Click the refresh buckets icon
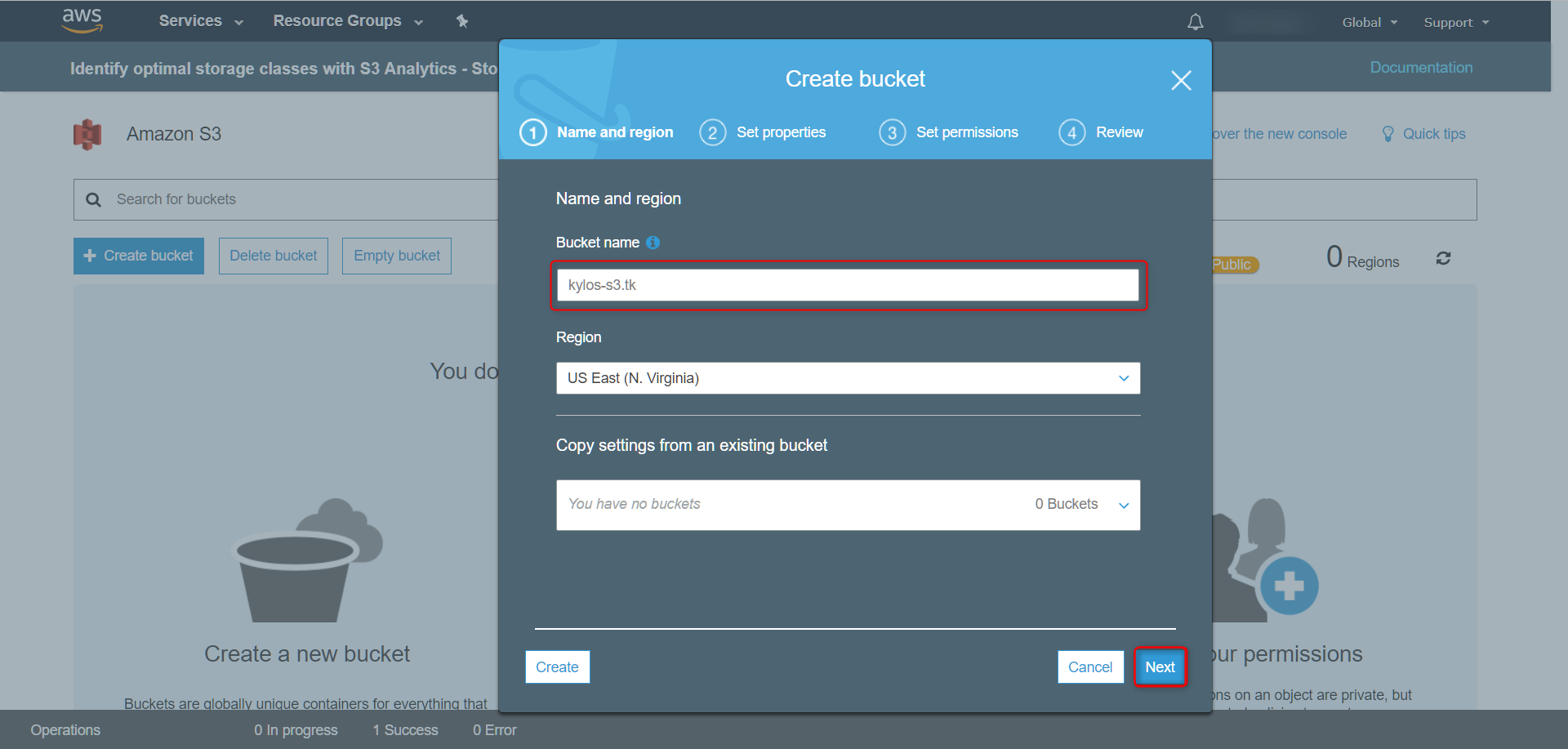The width and height of the screenshot is (1568, 749). 1443,259
